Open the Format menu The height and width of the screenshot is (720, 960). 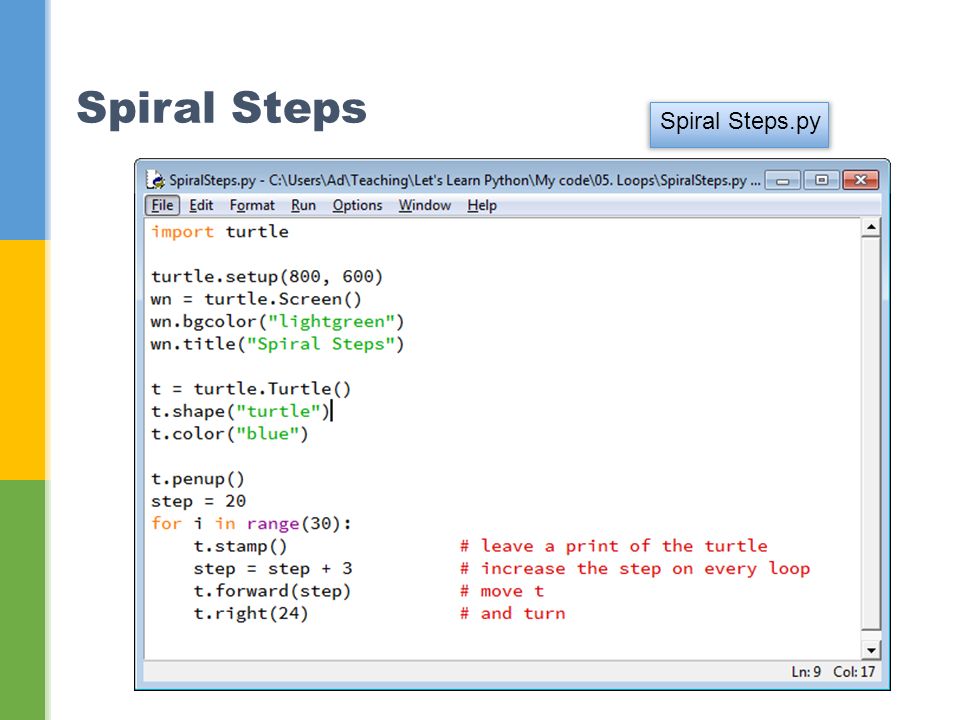(252, 205)
